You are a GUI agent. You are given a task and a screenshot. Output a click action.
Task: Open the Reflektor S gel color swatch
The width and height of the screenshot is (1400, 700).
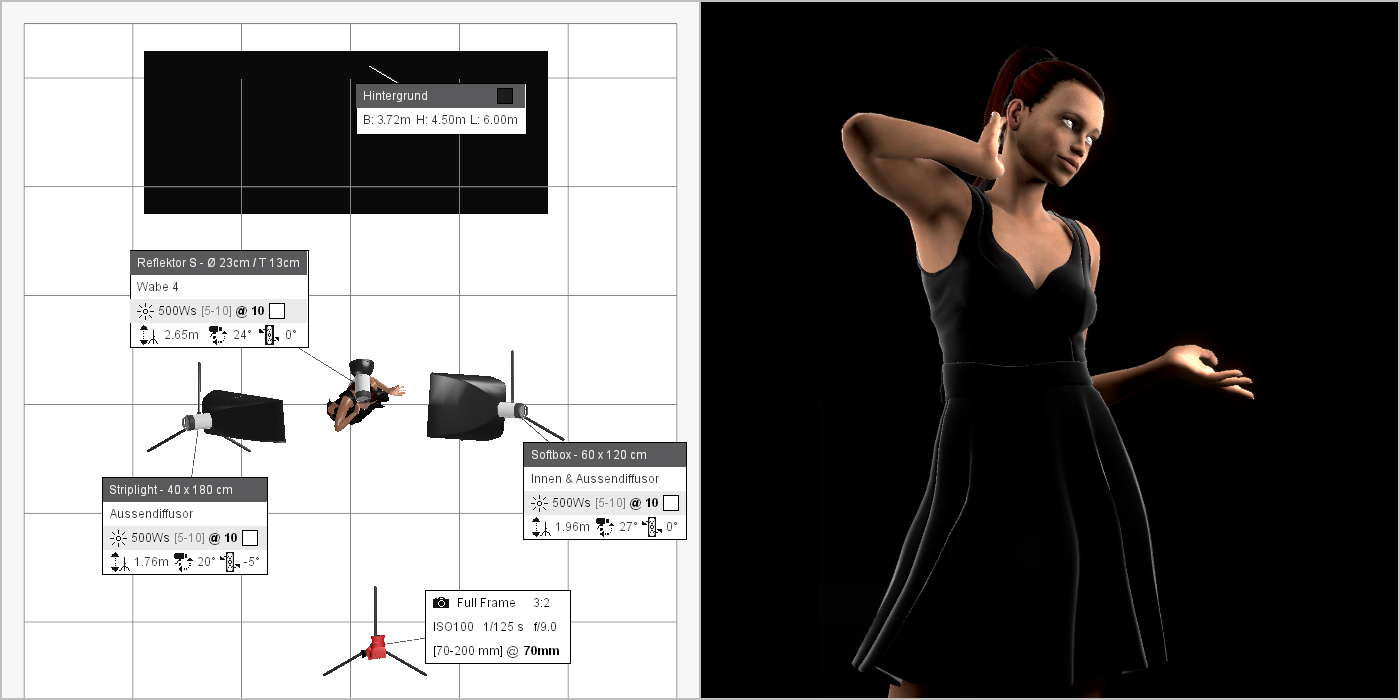(277, 311)
